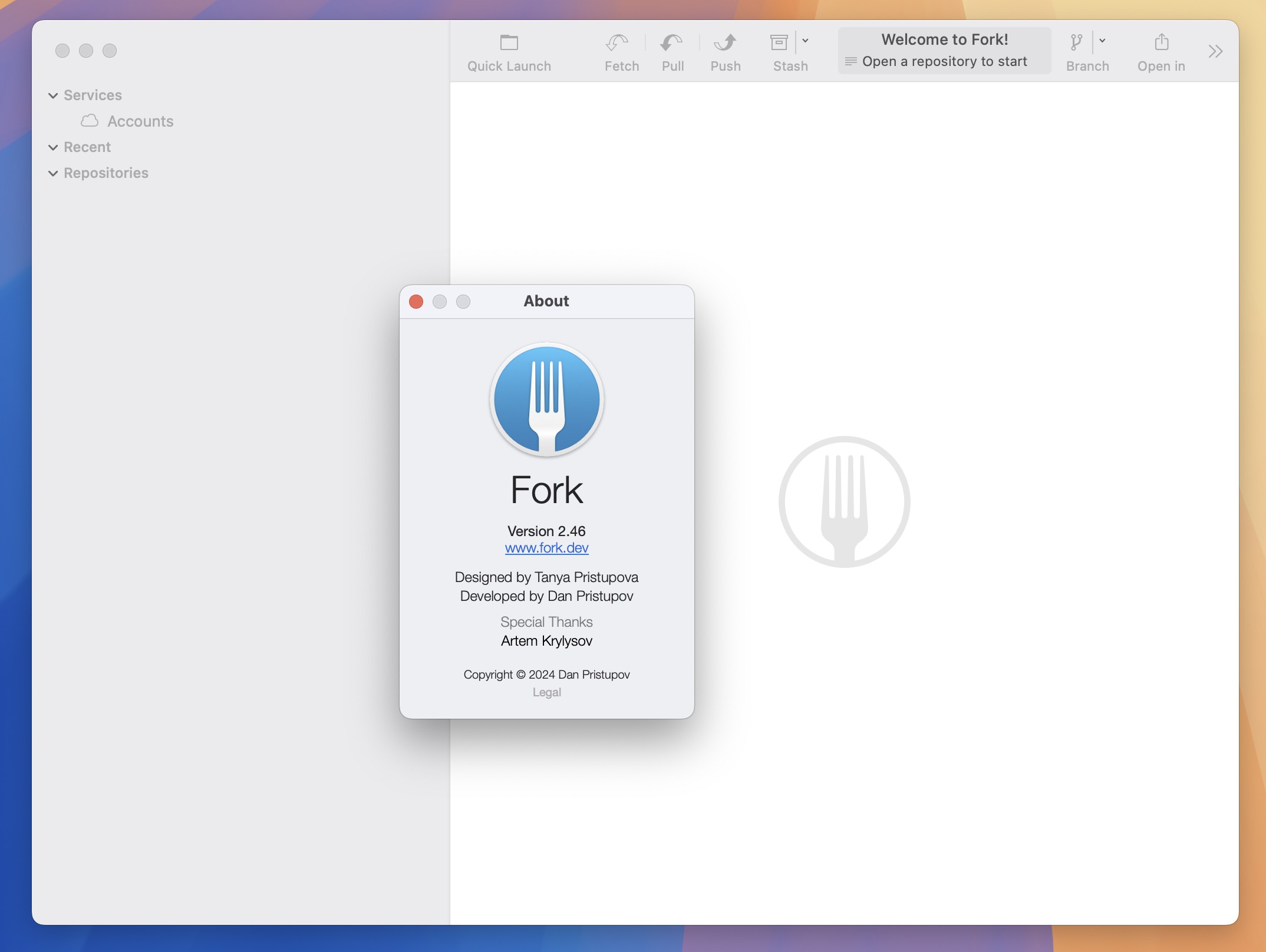The height and width of the screenshot is (952, 1266).
Task: Click the Fetch icon in toolbar
Action: coord(620,50)
